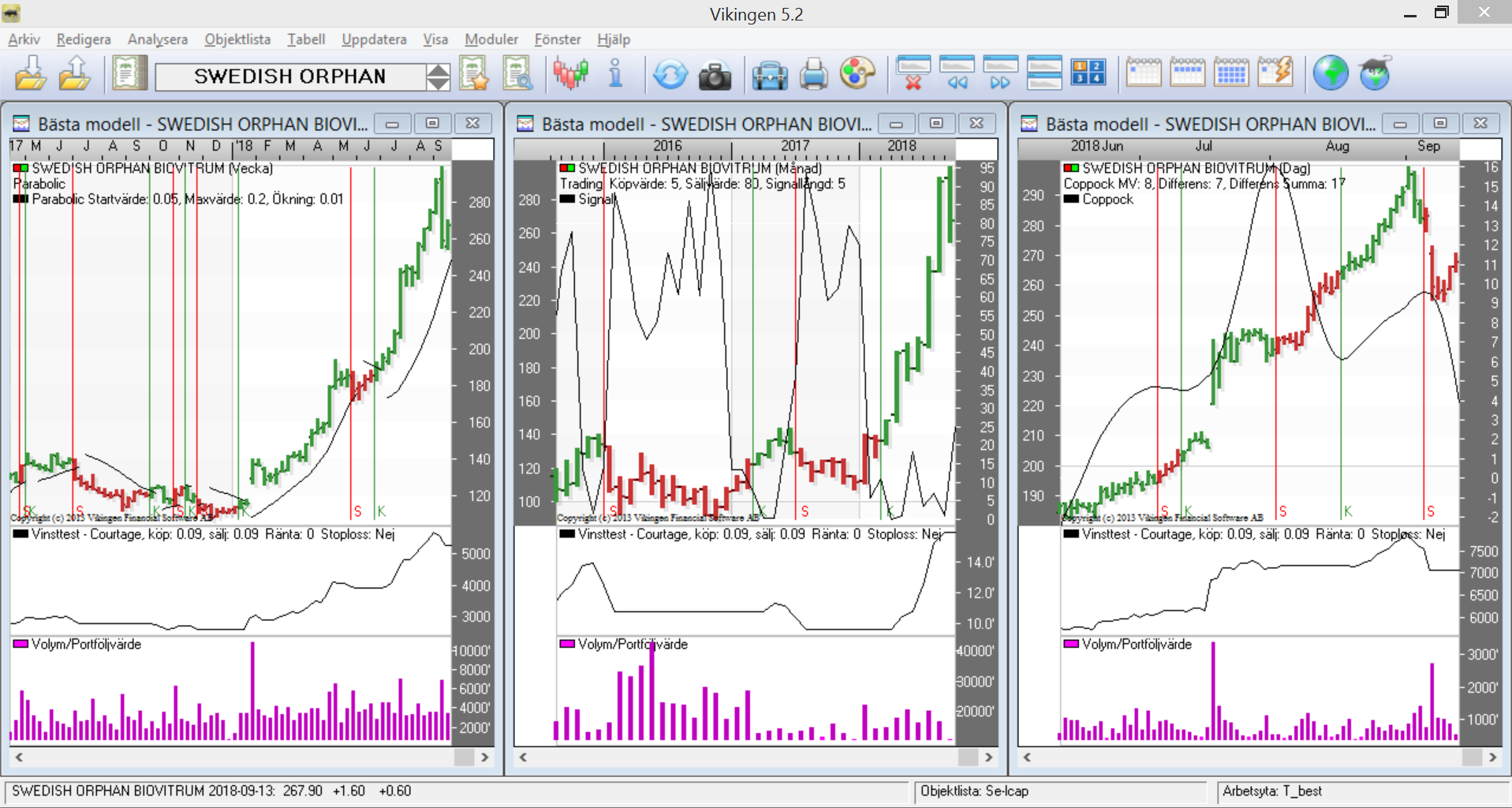The height and width of the screenshot is (808, 1512).
Task: Click the camera snapshot icon
Action: (715, 76)
